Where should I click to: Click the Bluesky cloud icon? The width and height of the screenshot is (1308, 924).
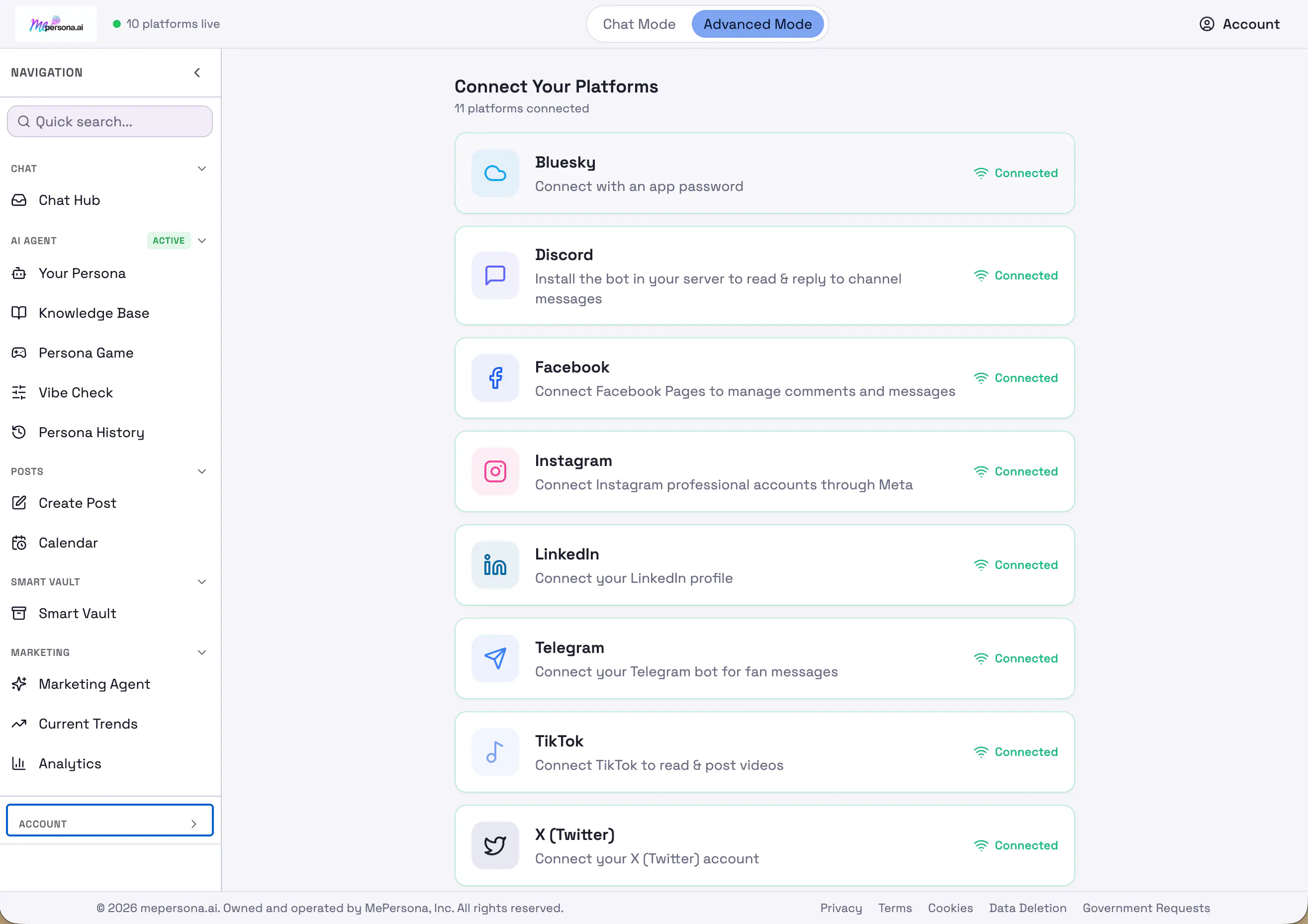coord(495,173)
